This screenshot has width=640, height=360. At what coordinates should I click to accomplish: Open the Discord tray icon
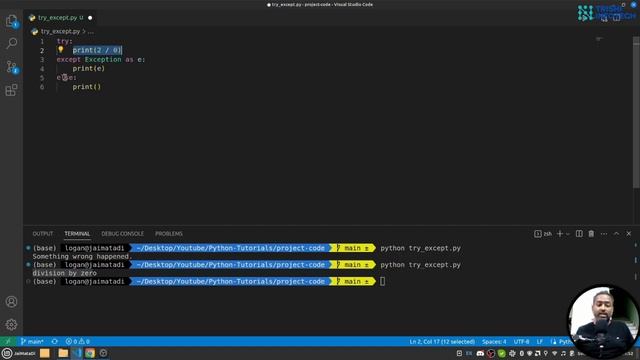[x=480, y=353]
